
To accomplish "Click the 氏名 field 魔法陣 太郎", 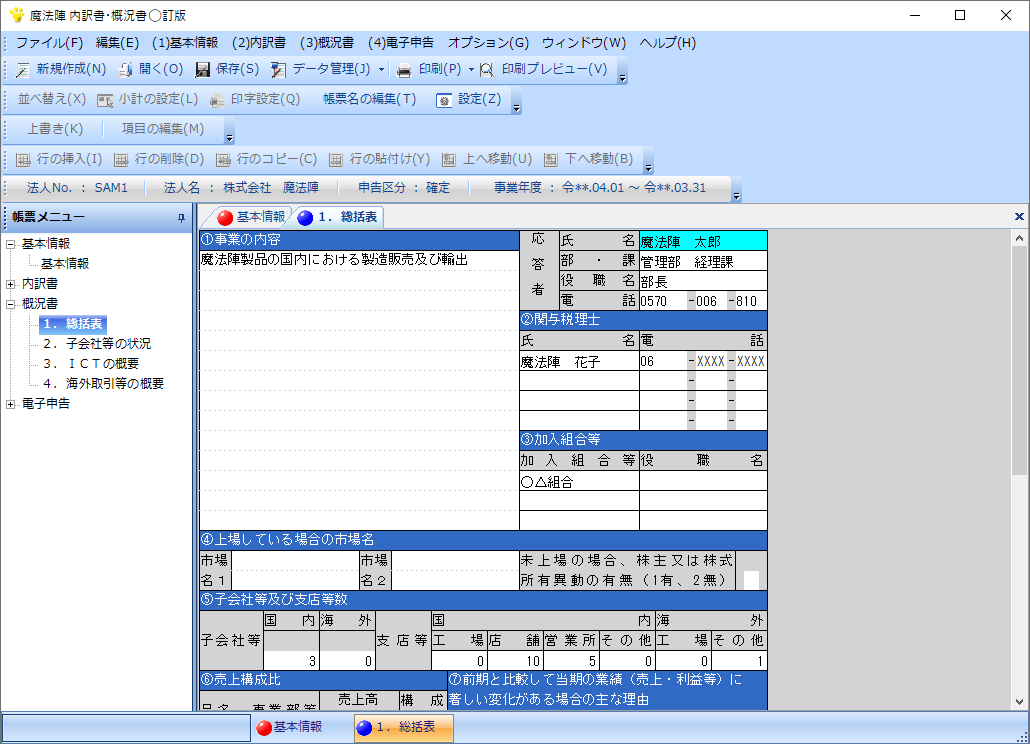I will click(x=703, y=242).
